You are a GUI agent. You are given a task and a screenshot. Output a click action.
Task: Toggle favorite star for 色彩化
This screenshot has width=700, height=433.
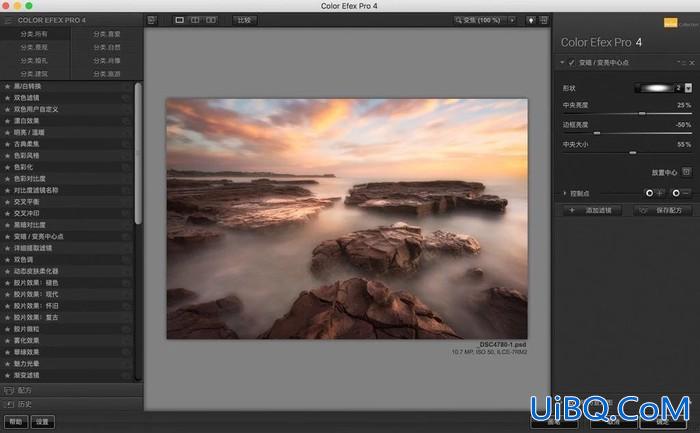(x=7, y=167)
